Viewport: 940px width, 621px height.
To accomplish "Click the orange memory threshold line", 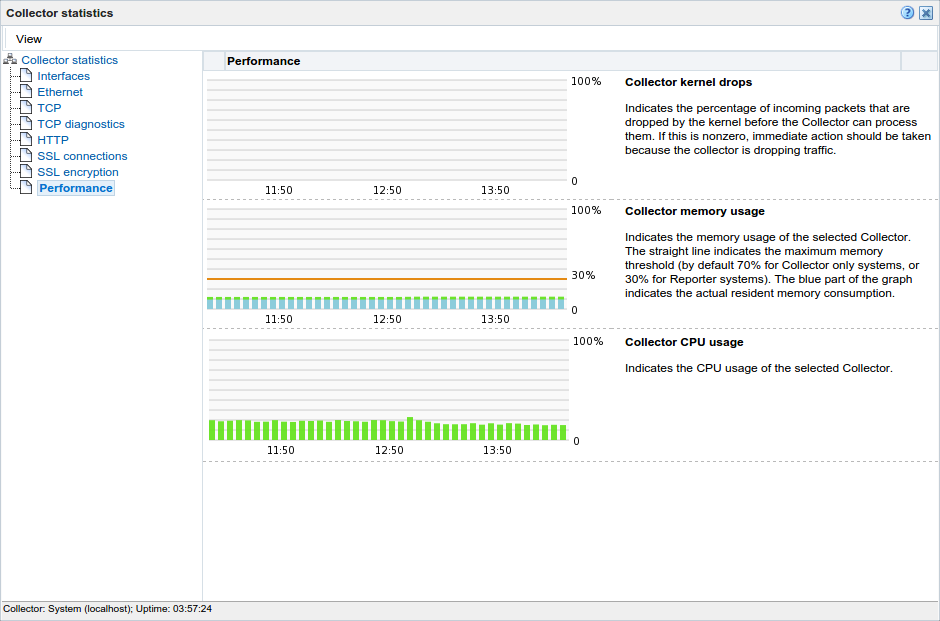I will [x=387, y=279].
